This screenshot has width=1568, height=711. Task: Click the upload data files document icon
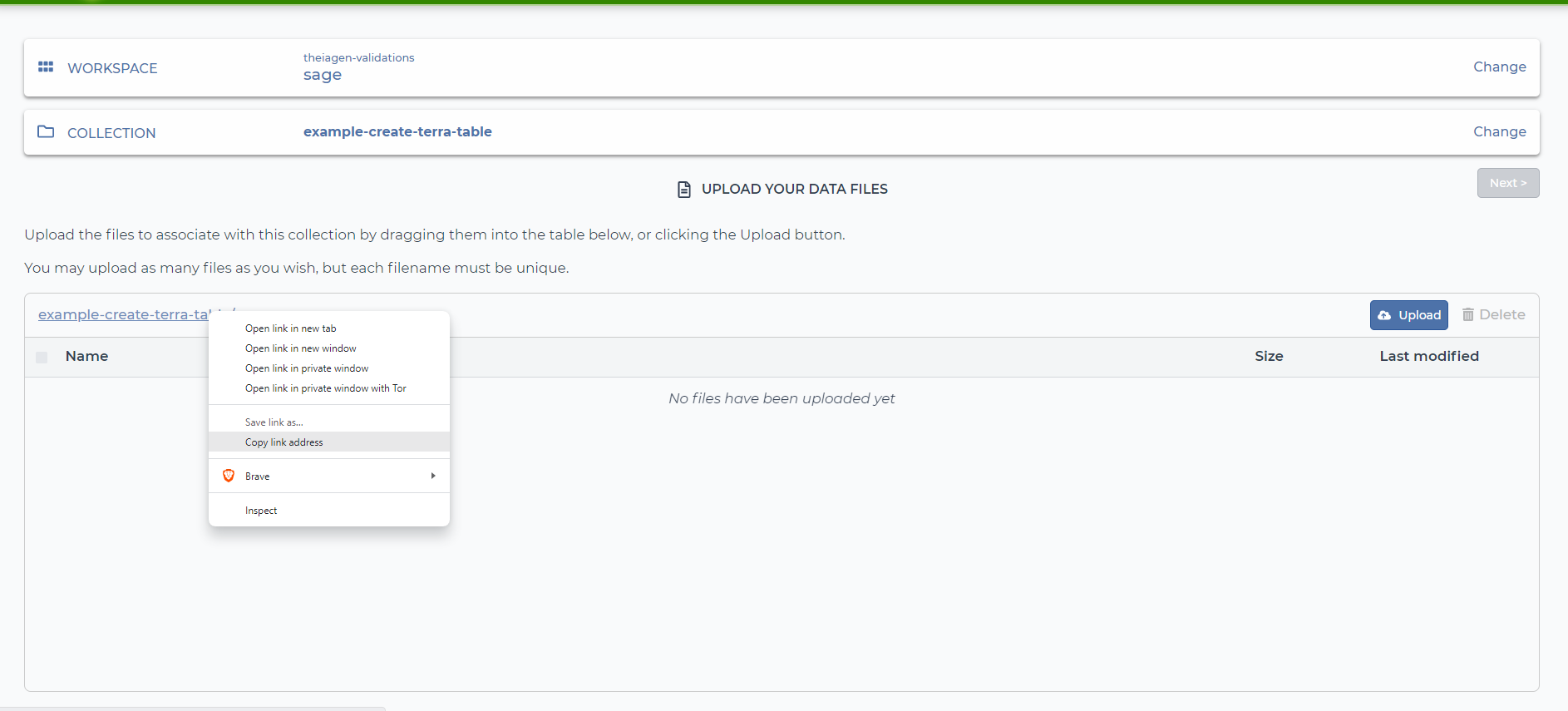(x=684, y=190)
